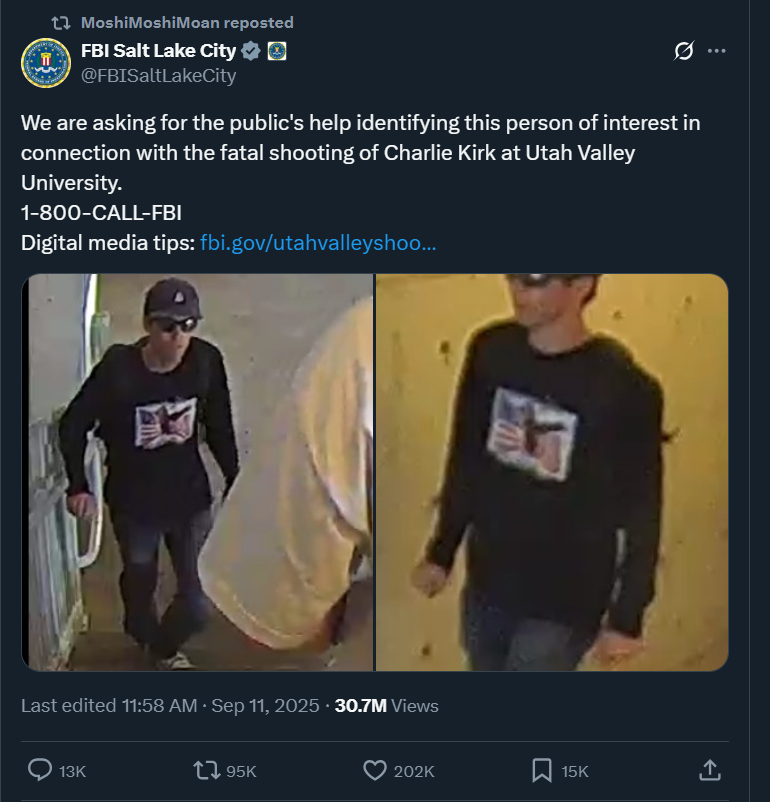Click the FBI Salt Lake City display name
Image resolution: width=770 pixels, height=802 pixels.
click(159, 51)
